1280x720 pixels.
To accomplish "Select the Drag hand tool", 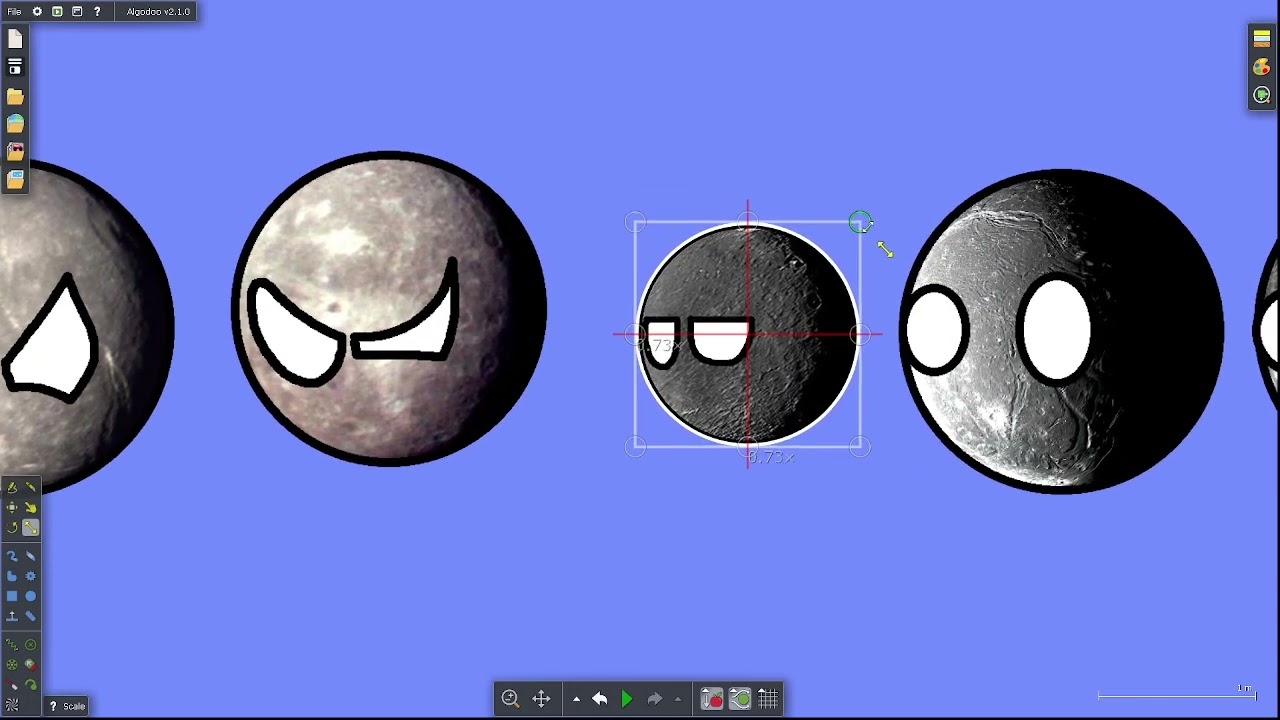I will click(x=31, y=507).
